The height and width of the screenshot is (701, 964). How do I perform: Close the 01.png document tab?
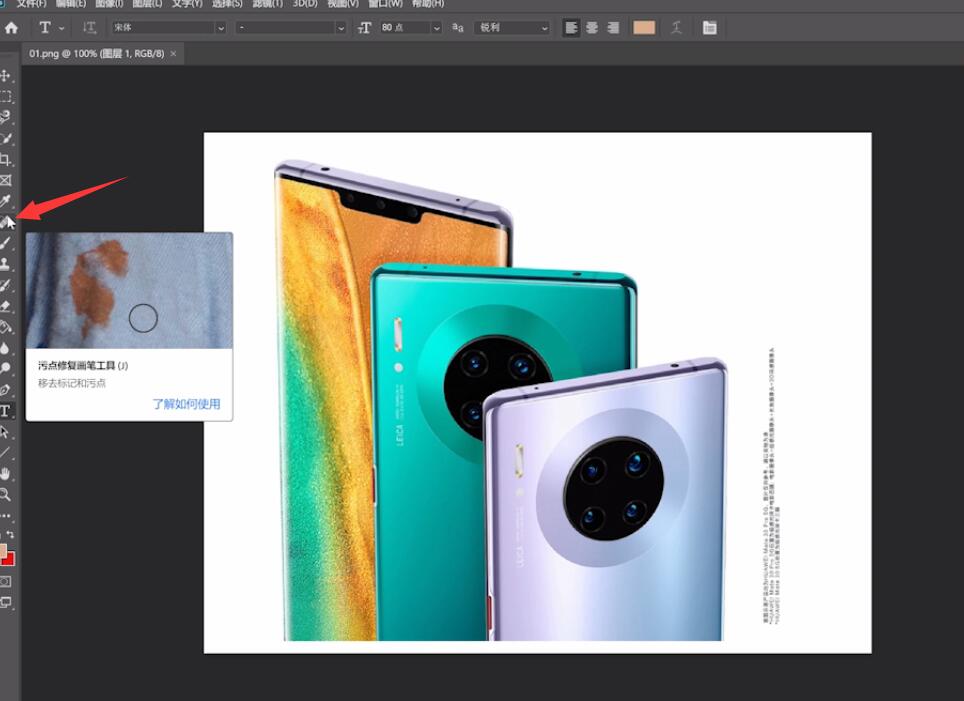pyautogui.click(x=173, y=53)
